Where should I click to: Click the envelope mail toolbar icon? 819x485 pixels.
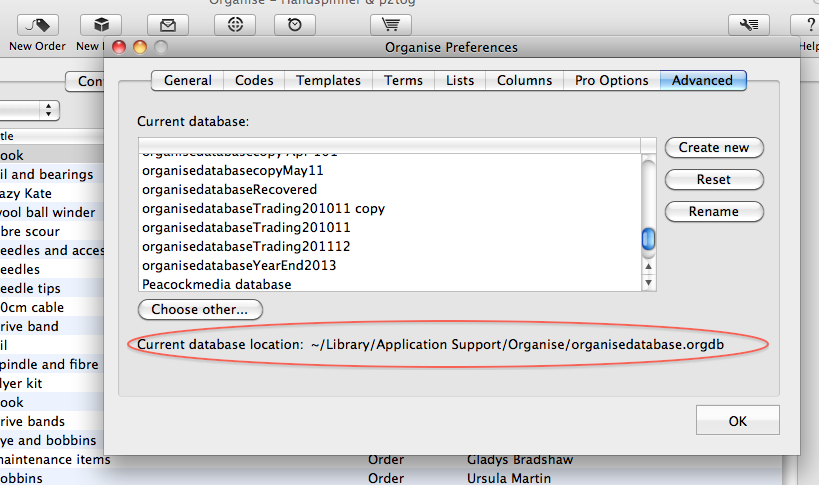[x=167, y=25]
